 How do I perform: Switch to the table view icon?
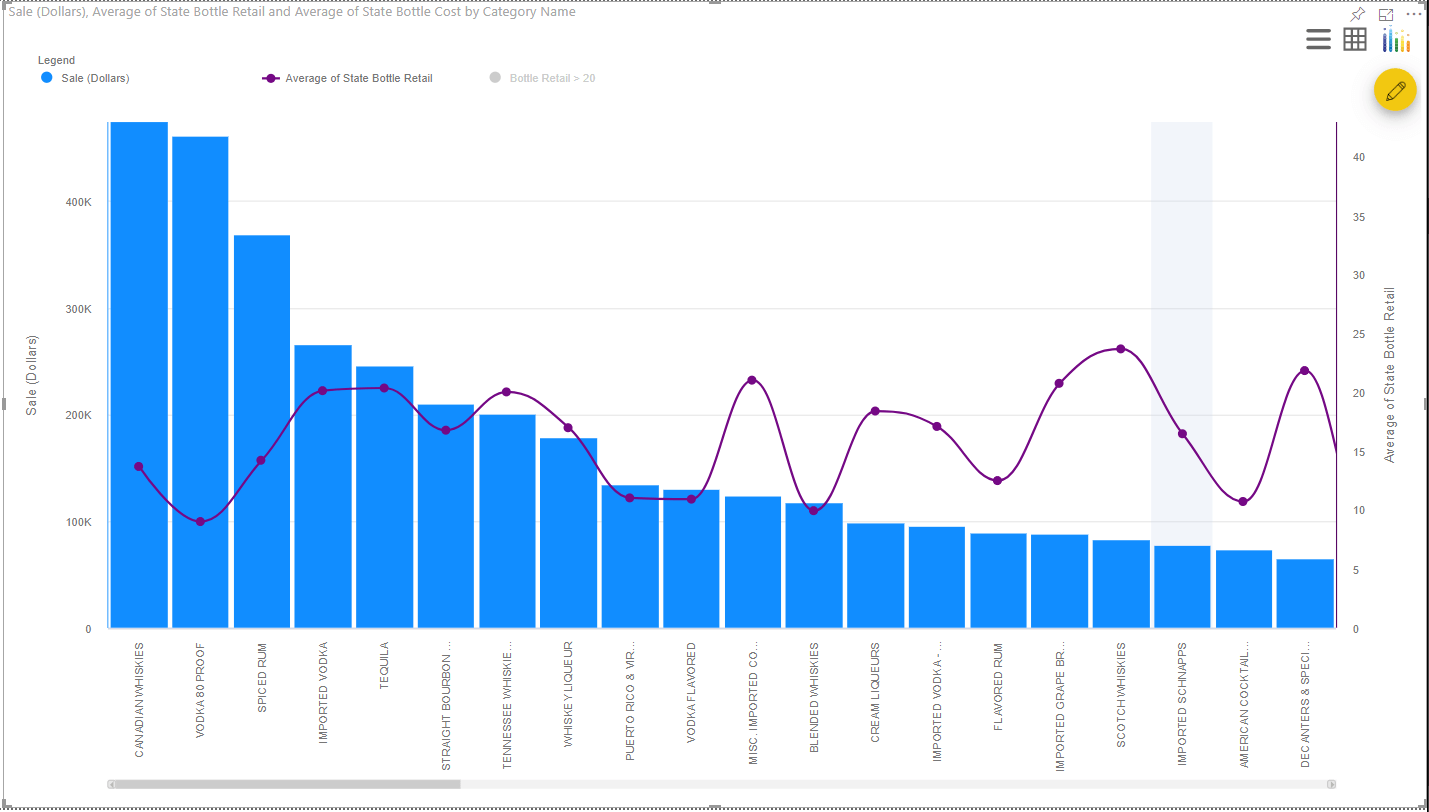pyautogui.click(x=1355, y=39)
